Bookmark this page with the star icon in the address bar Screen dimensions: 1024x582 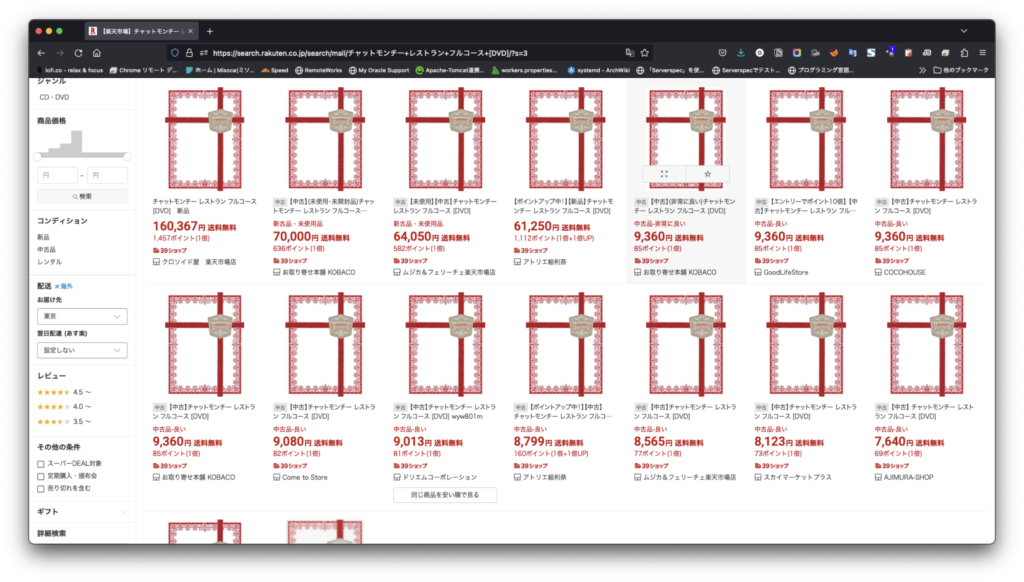pos(646,52)
